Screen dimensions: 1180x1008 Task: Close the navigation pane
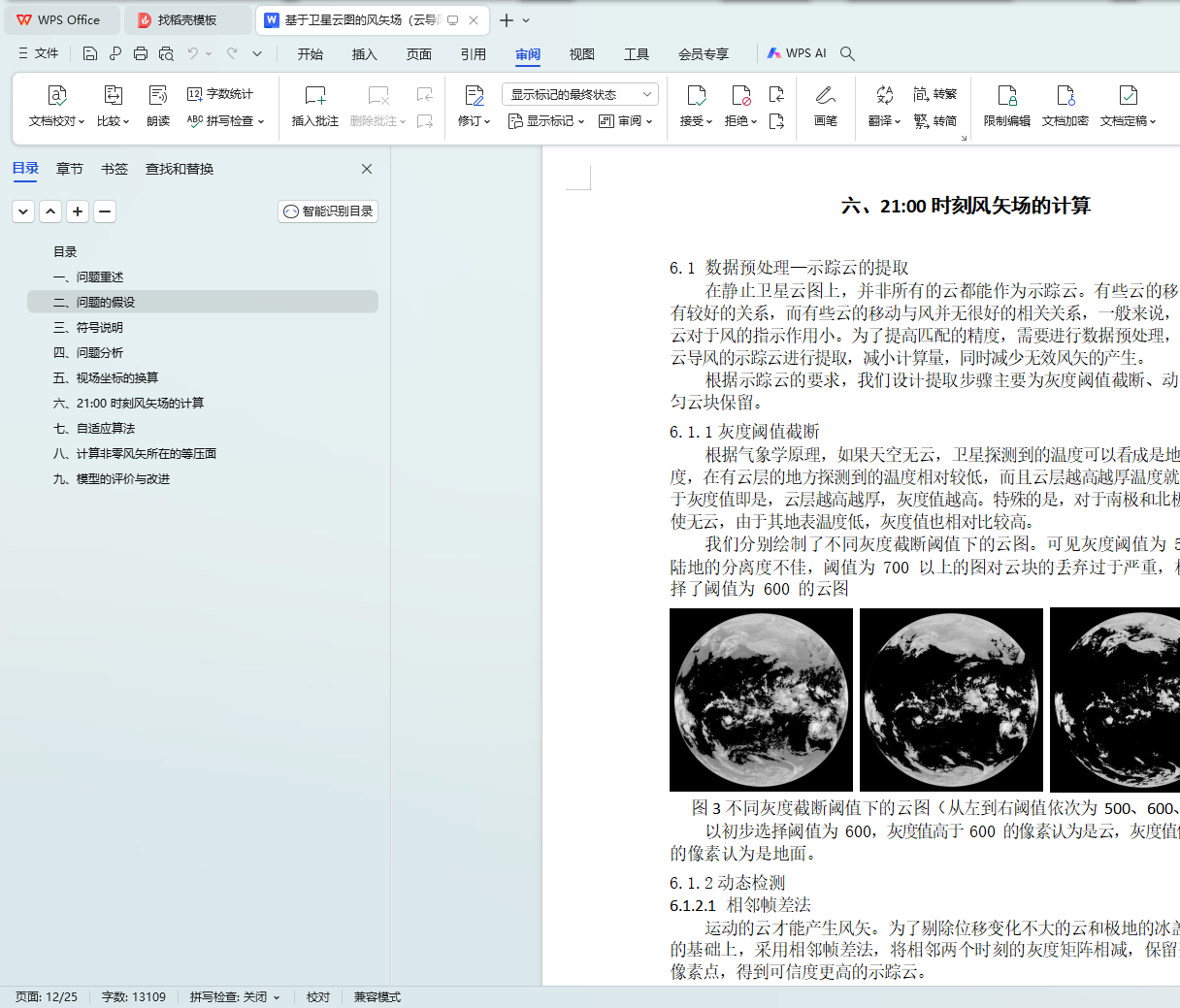coord(367,169)
